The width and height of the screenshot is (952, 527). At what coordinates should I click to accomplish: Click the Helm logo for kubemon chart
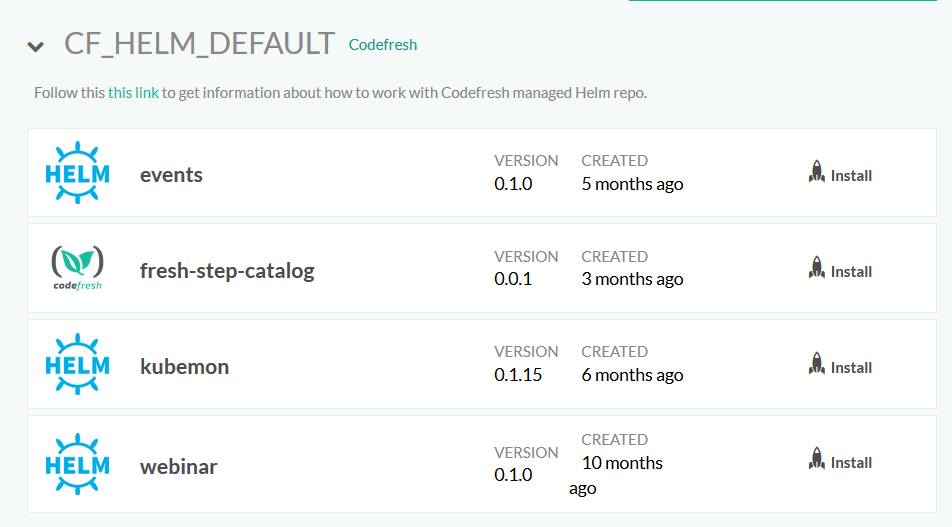click(78, 365)
